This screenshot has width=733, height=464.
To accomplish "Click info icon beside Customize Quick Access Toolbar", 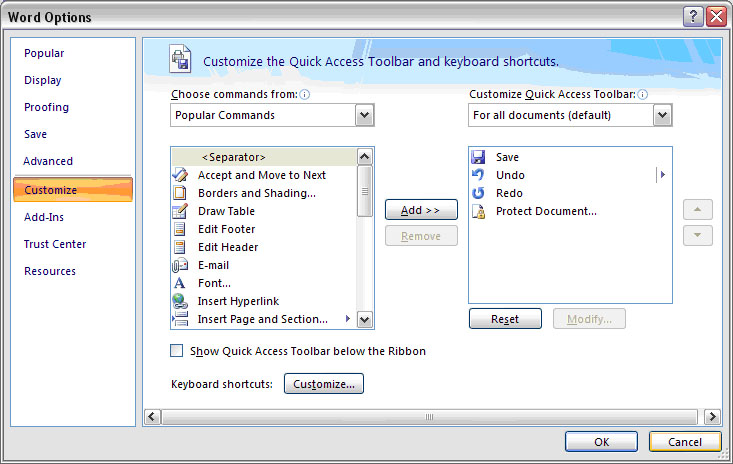I will (x=643, y=94).
